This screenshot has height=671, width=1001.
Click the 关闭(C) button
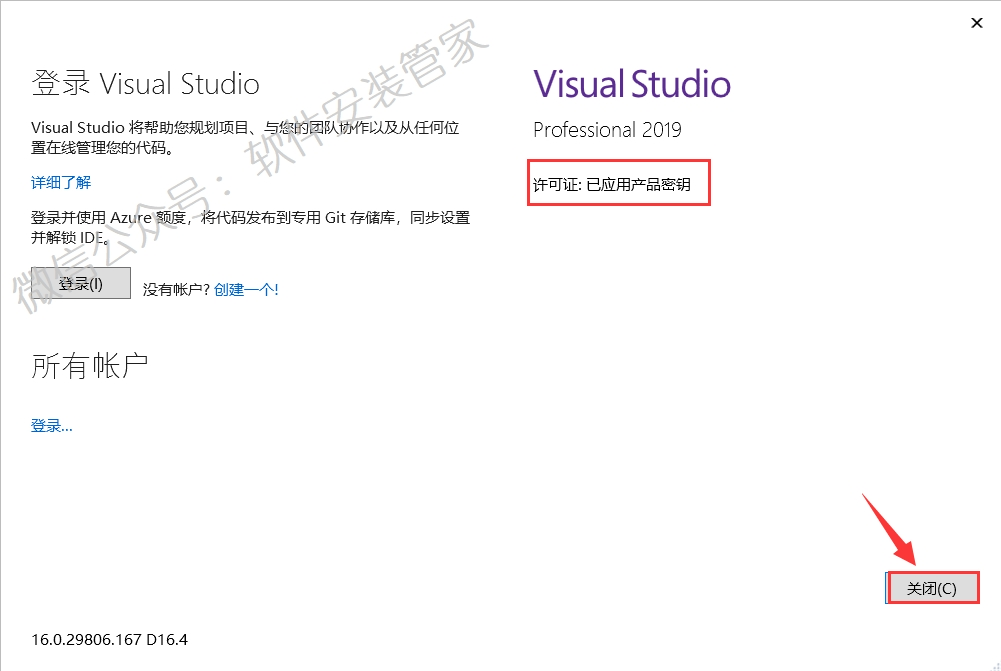coord(932,588)
